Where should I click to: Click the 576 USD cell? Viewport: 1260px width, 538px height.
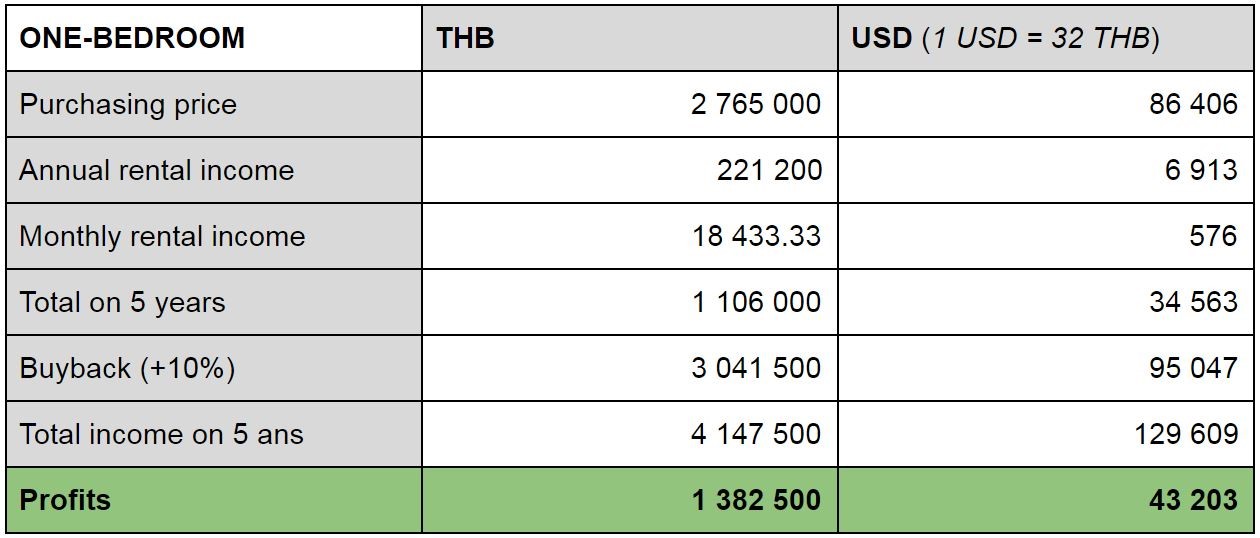(x=1046, y=236)
